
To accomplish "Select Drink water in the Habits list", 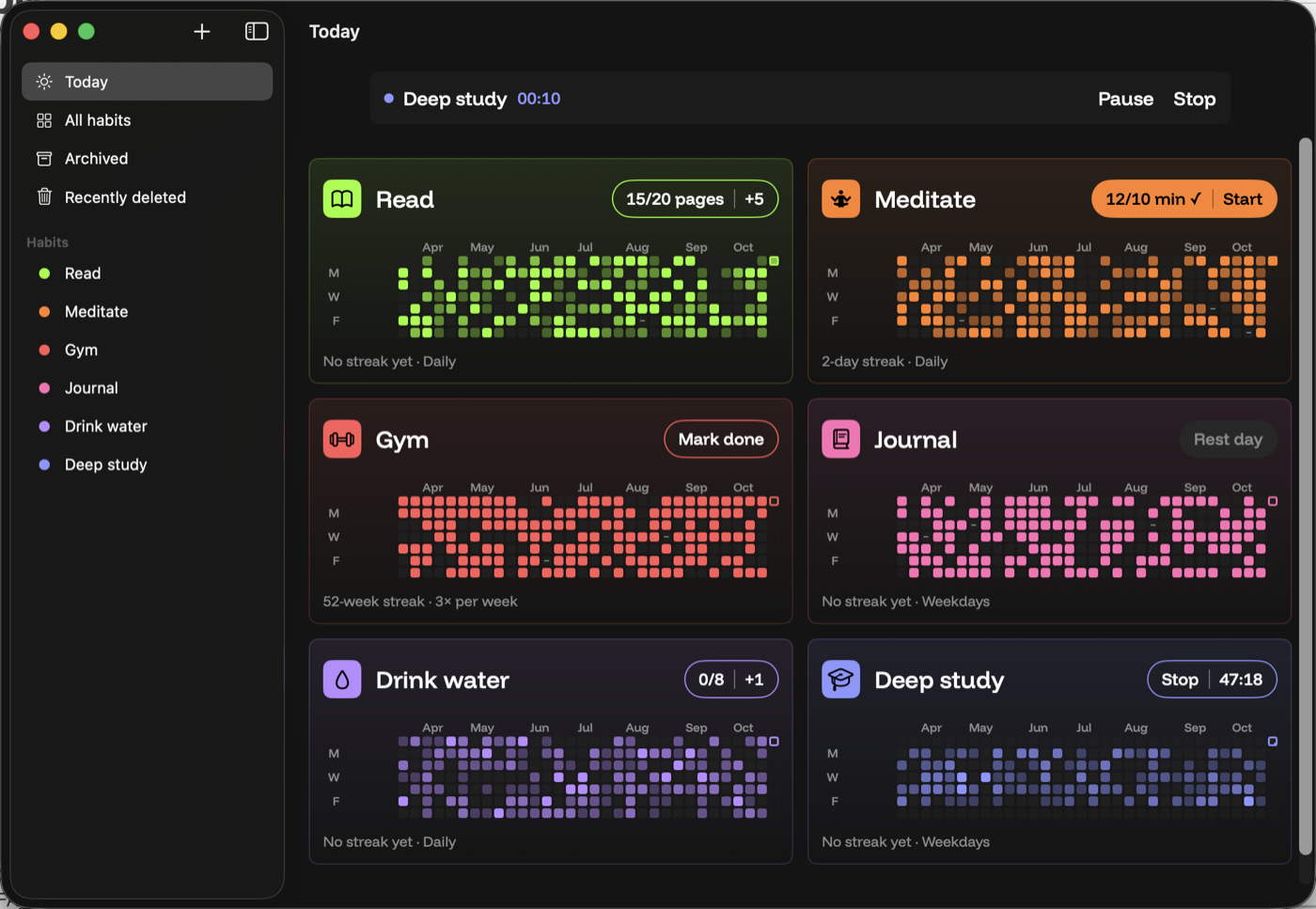I will coord(148,427).
